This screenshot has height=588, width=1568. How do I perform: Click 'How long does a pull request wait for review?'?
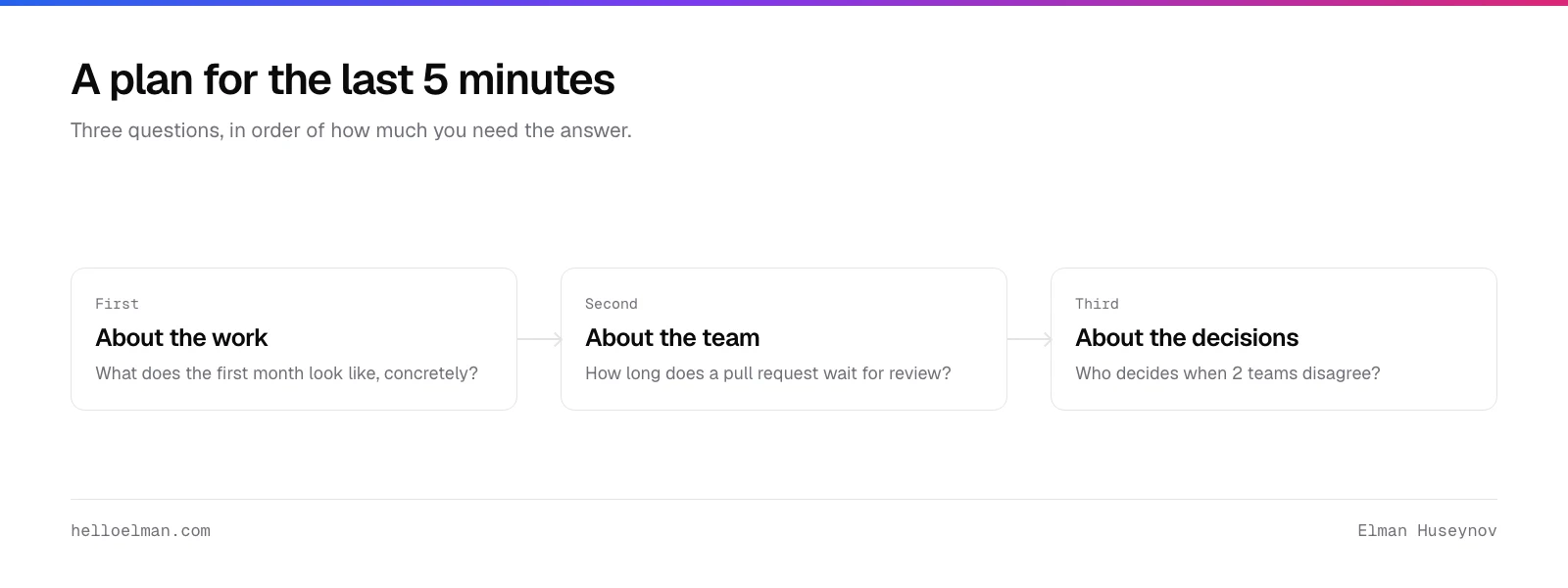click(767, 373)
